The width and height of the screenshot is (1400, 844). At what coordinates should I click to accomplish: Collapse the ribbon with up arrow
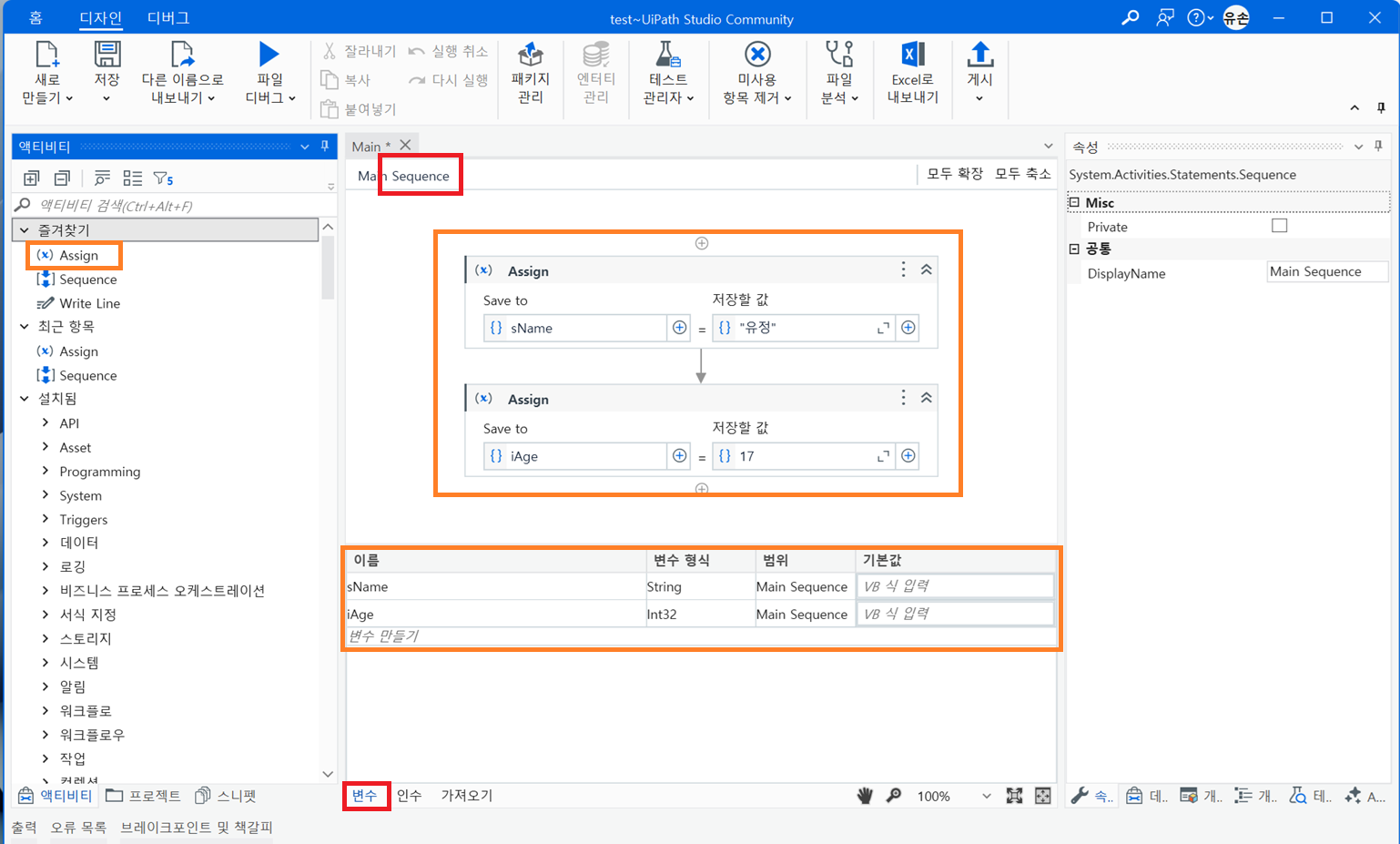click(x=1354, y=107)
